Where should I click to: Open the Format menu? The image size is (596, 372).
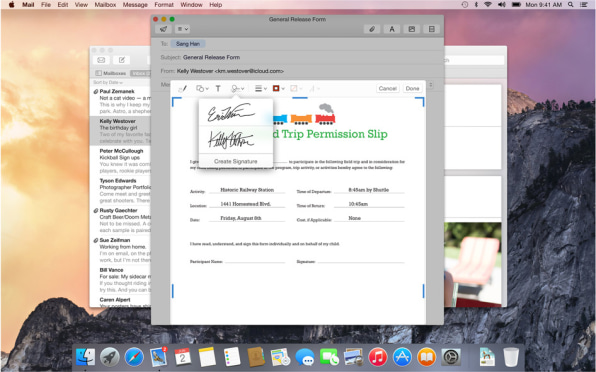pos(164,5)
